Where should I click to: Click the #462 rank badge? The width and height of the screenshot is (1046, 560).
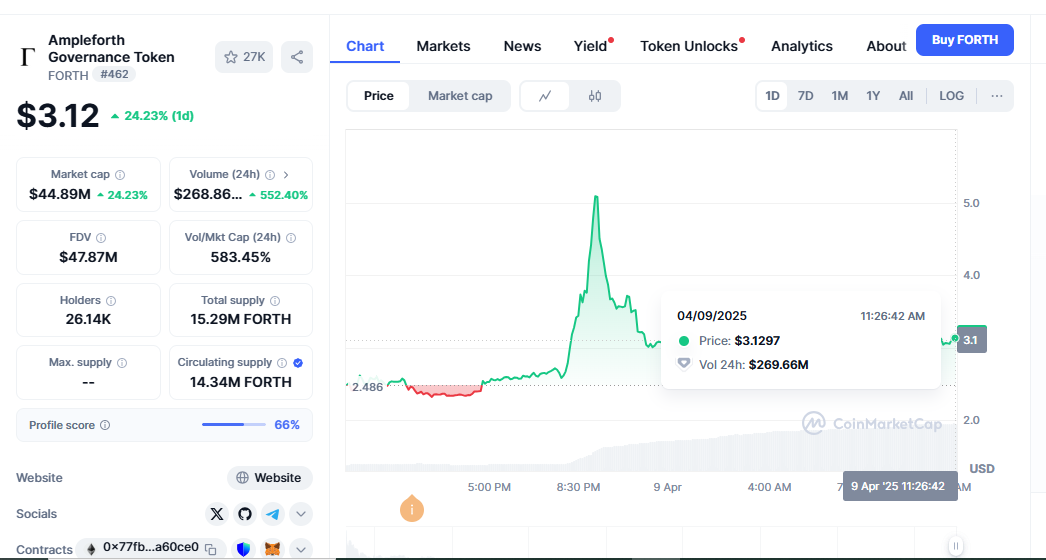tap(114, 75)
